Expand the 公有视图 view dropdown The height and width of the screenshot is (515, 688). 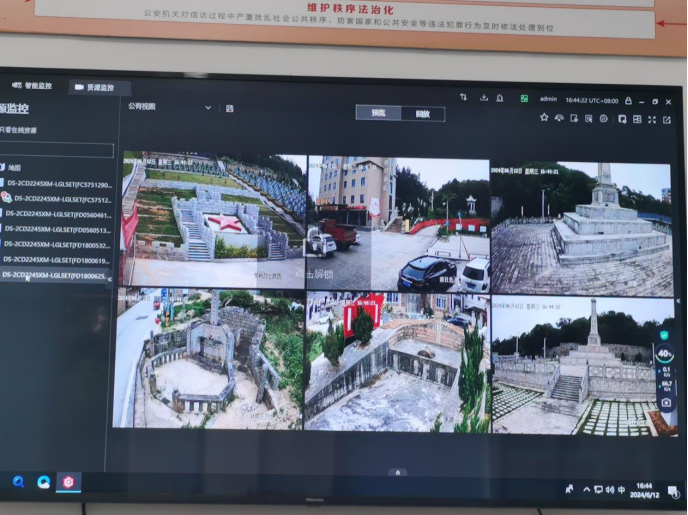[208, 107]
